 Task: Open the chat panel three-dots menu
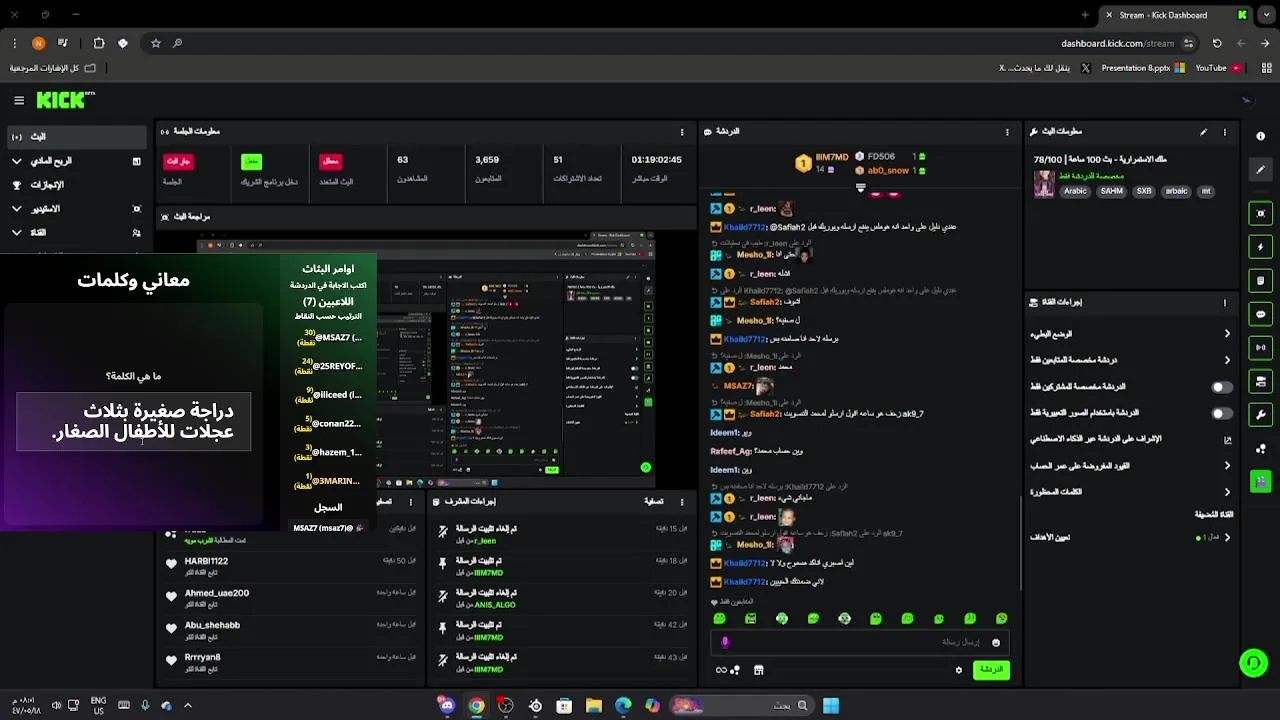1007,132
